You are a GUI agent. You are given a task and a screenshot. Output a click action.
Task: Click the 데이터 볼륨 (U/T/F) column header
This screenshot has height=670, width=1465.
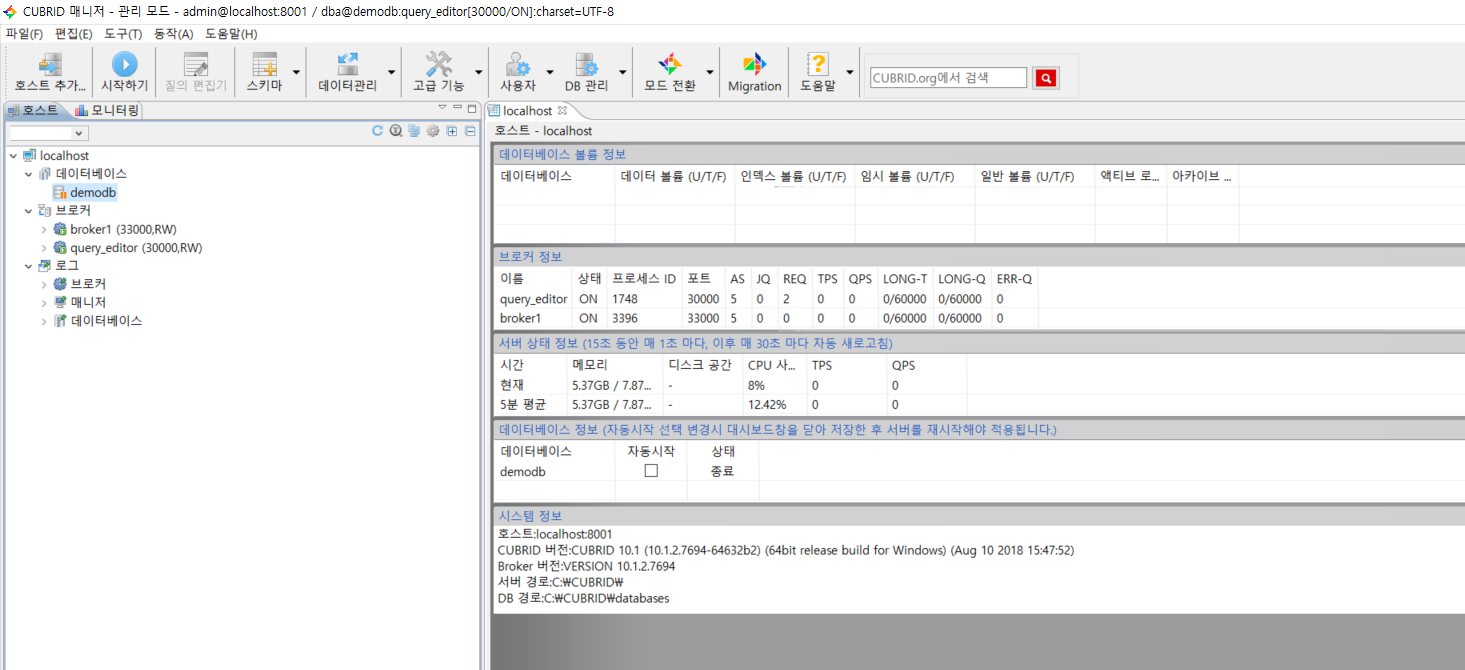coord(673,176)
